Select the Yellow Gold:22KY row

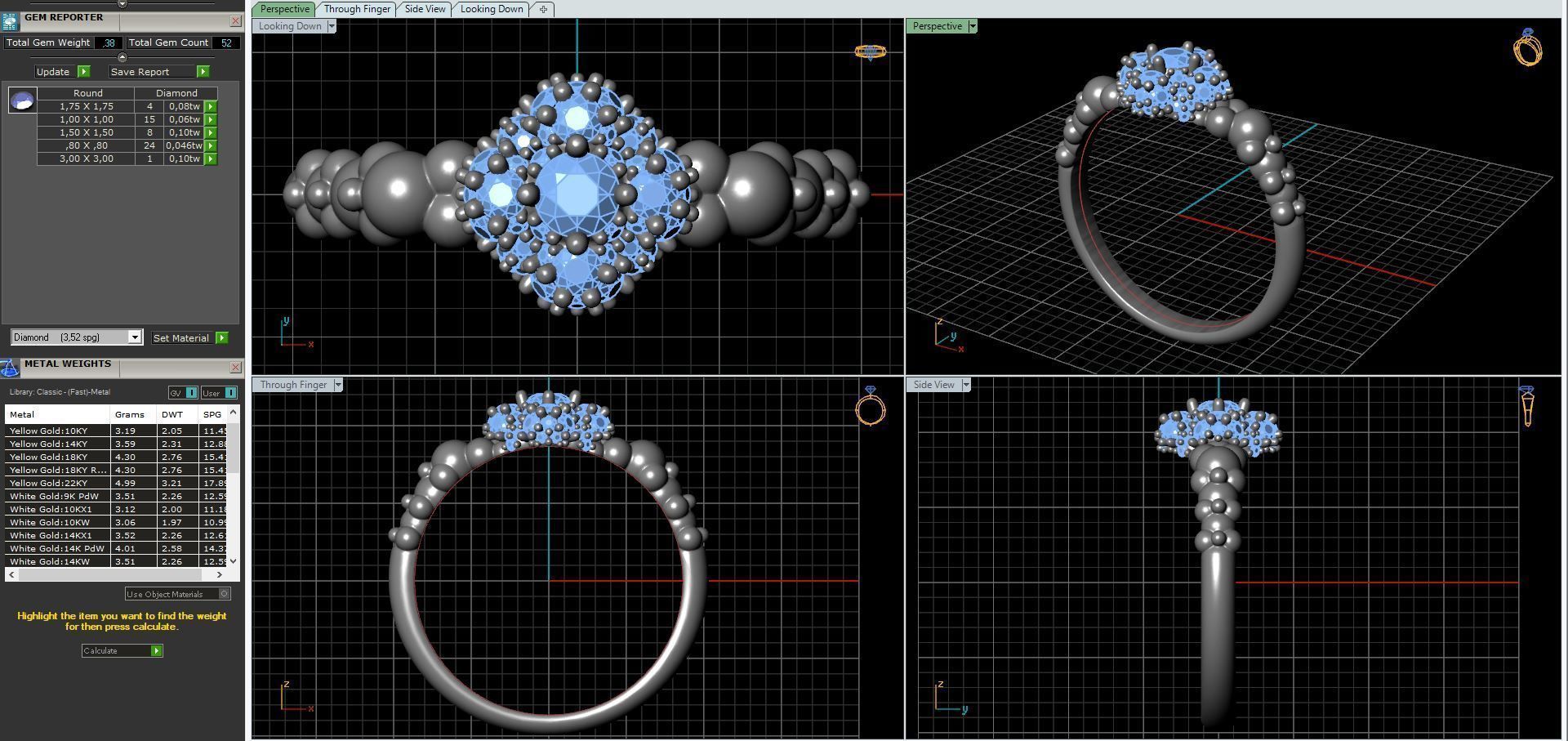pos(117,483)
